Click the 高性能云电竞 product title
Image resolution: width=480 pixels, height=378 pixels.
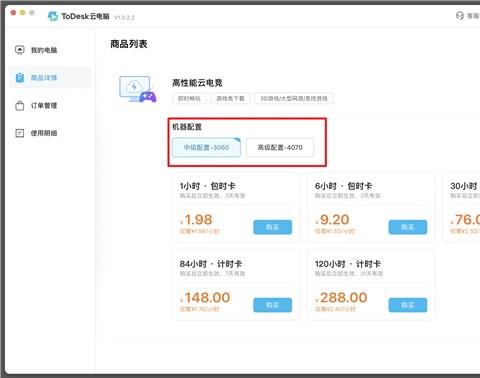click(197, 83)
